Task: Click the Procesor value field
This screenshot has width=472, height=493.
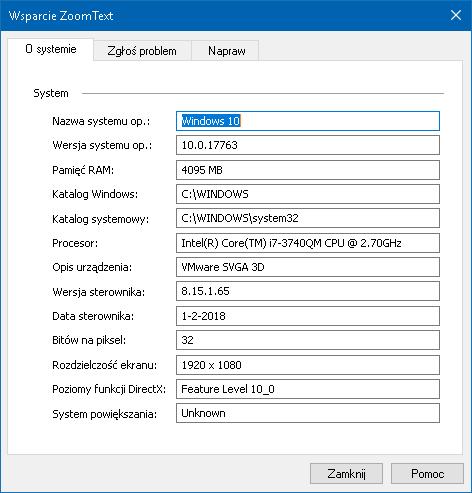Action: tap(308, 243)
